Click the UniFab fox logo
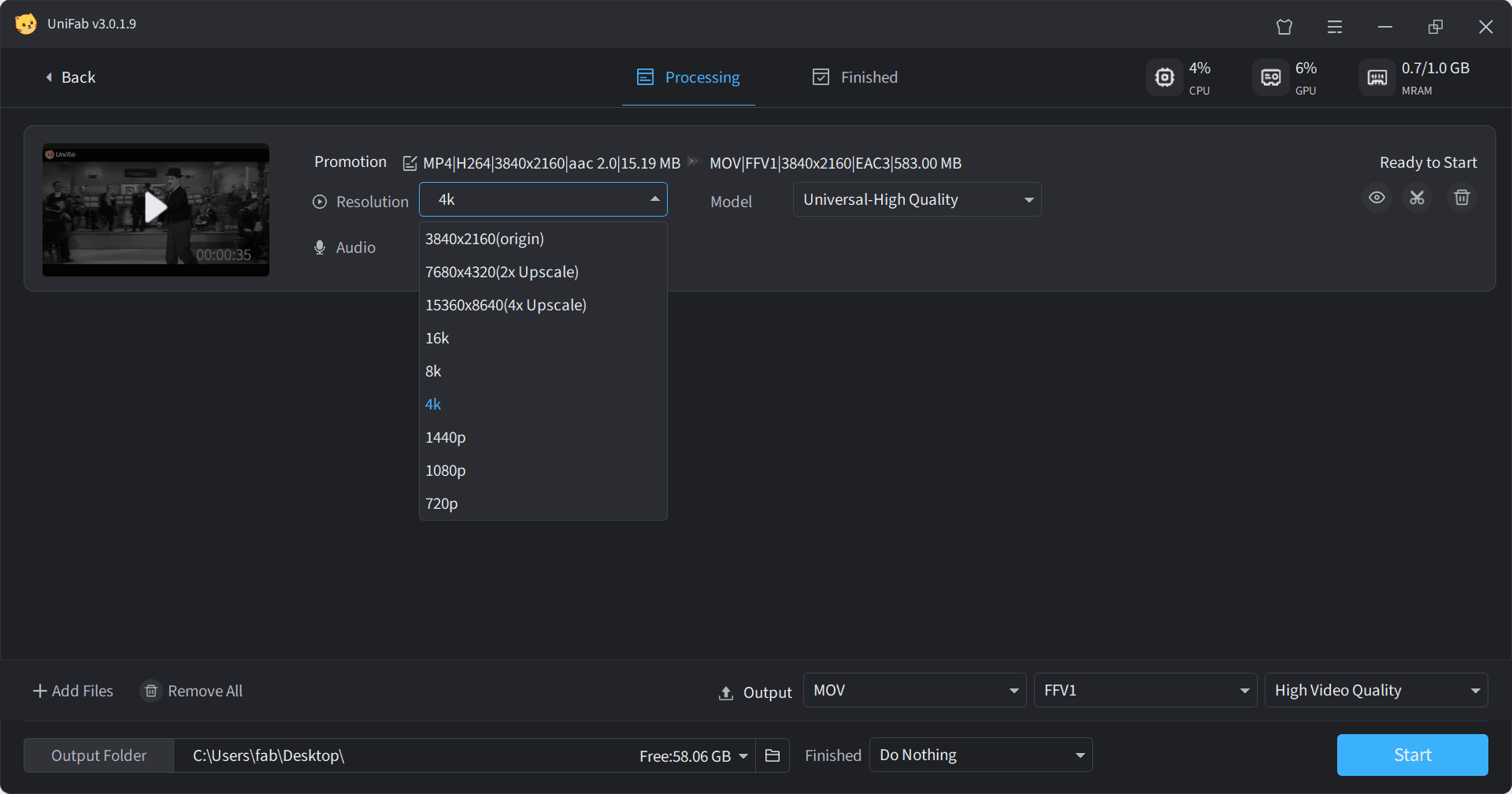 (x=25, y=24)
